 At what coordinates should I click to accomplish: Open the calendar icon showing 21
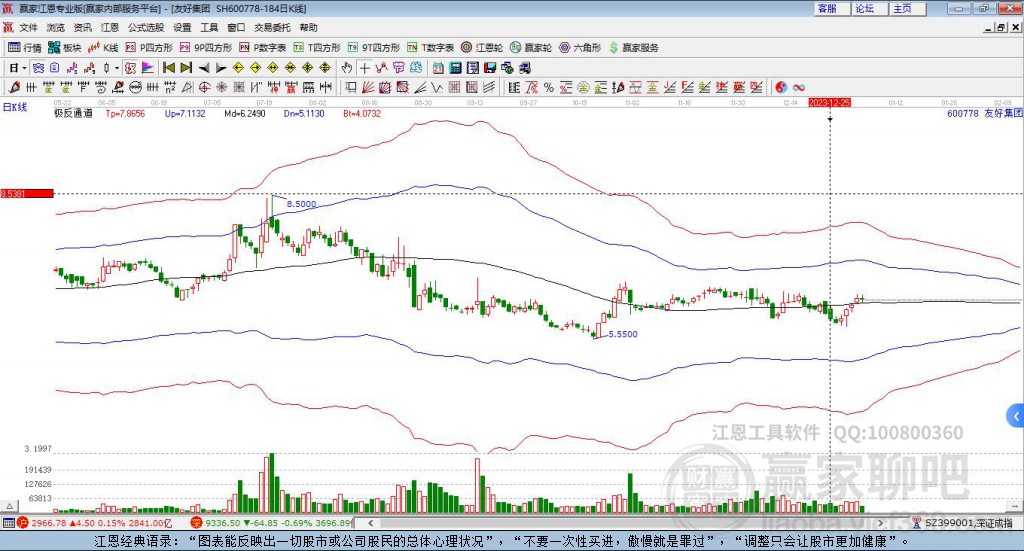[438, 68]
